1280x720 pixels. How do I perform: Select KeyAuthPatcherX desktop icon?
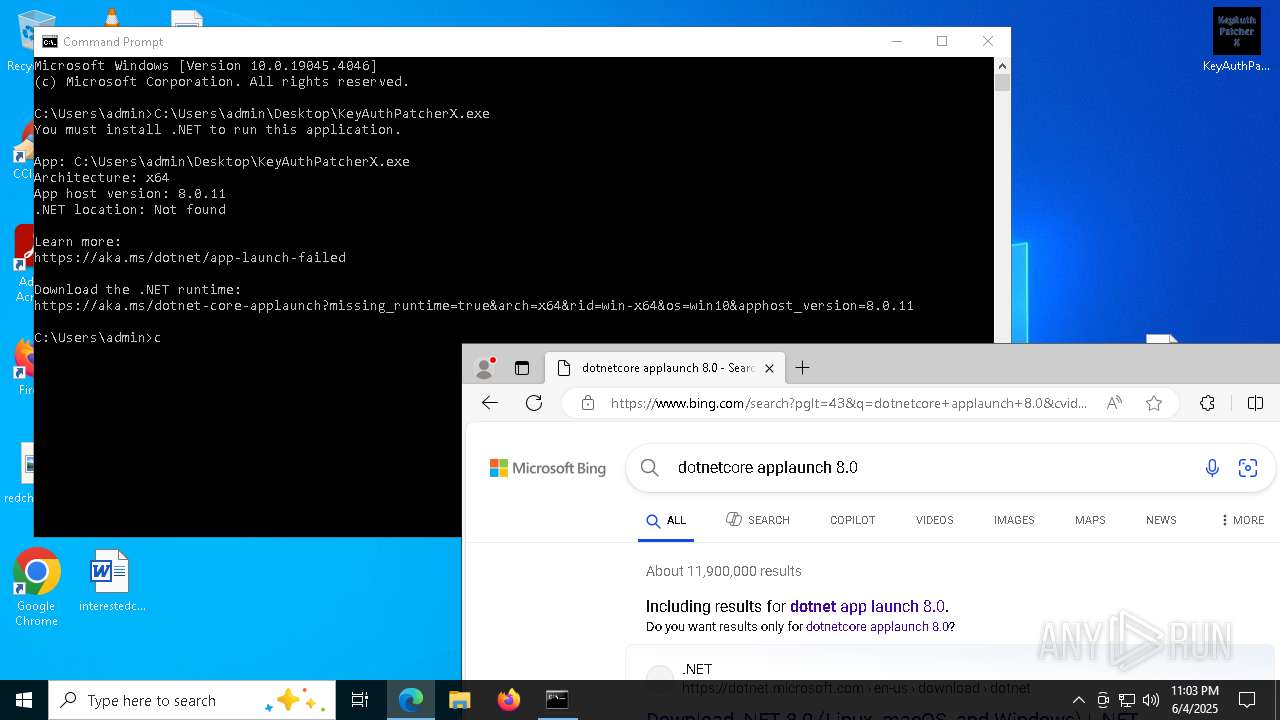click(1236, 40)
